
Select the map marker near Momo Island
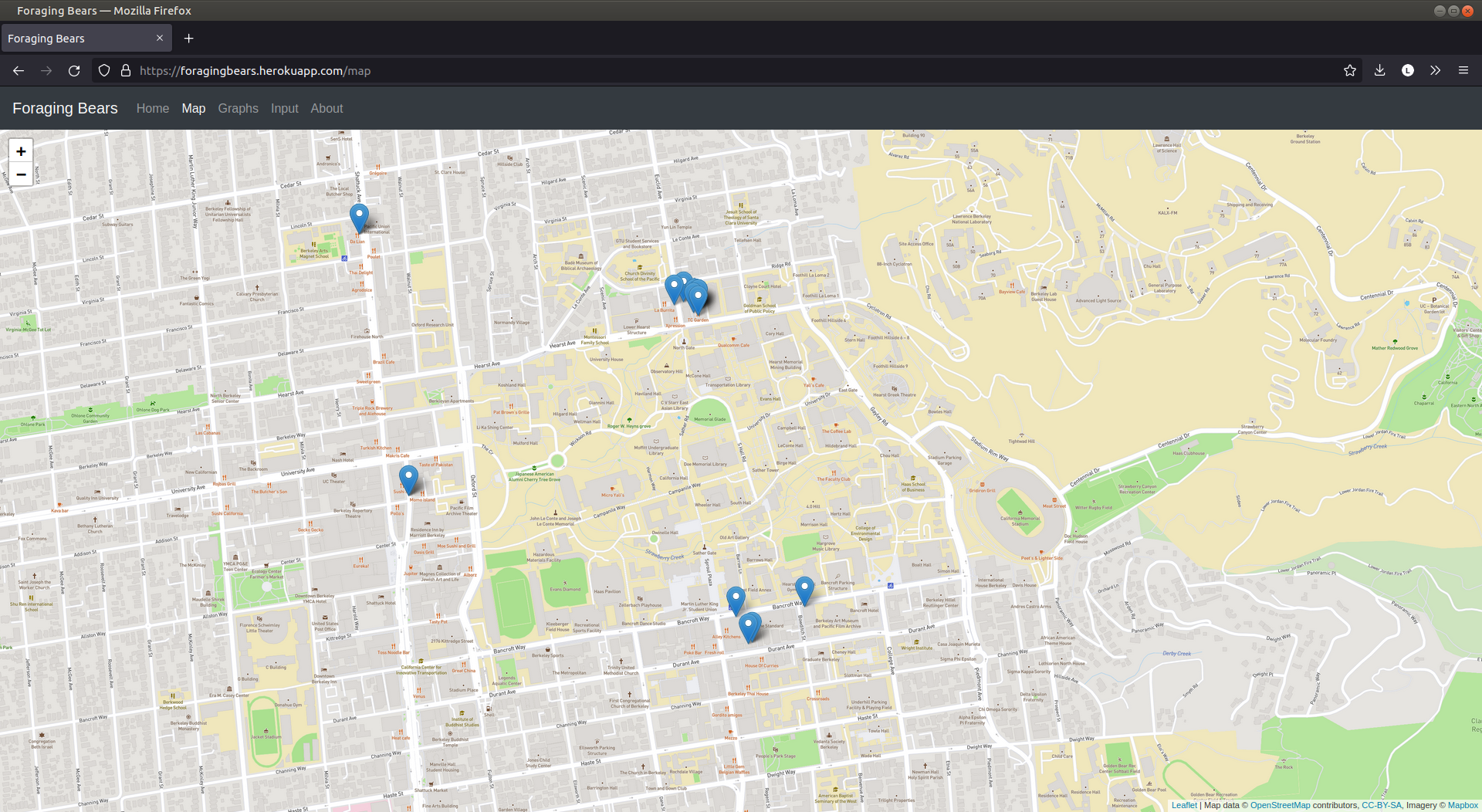tap(408, 478)
